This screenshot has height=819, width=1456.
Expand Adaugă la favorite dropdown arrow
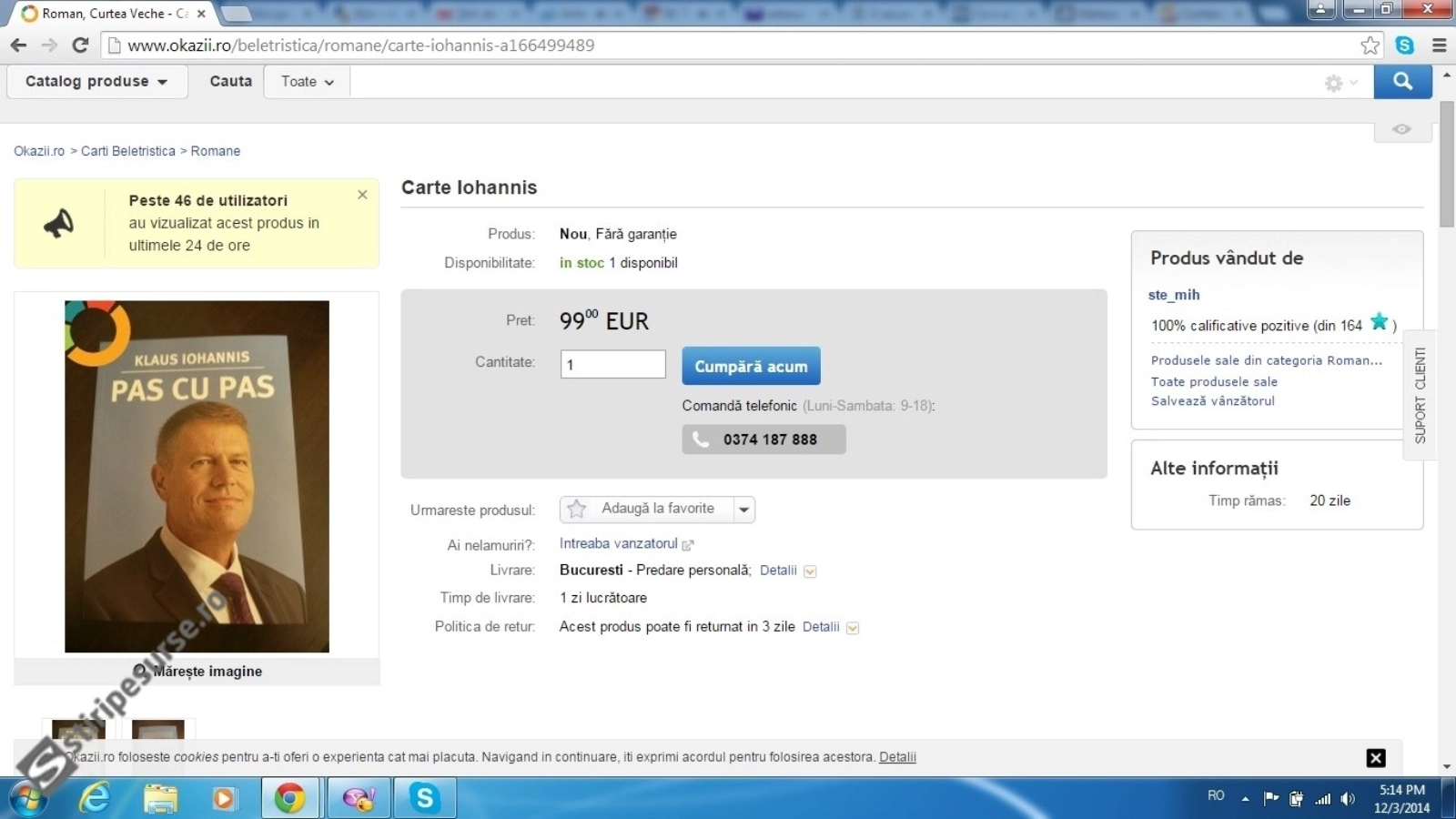click(x=744, y=510)
